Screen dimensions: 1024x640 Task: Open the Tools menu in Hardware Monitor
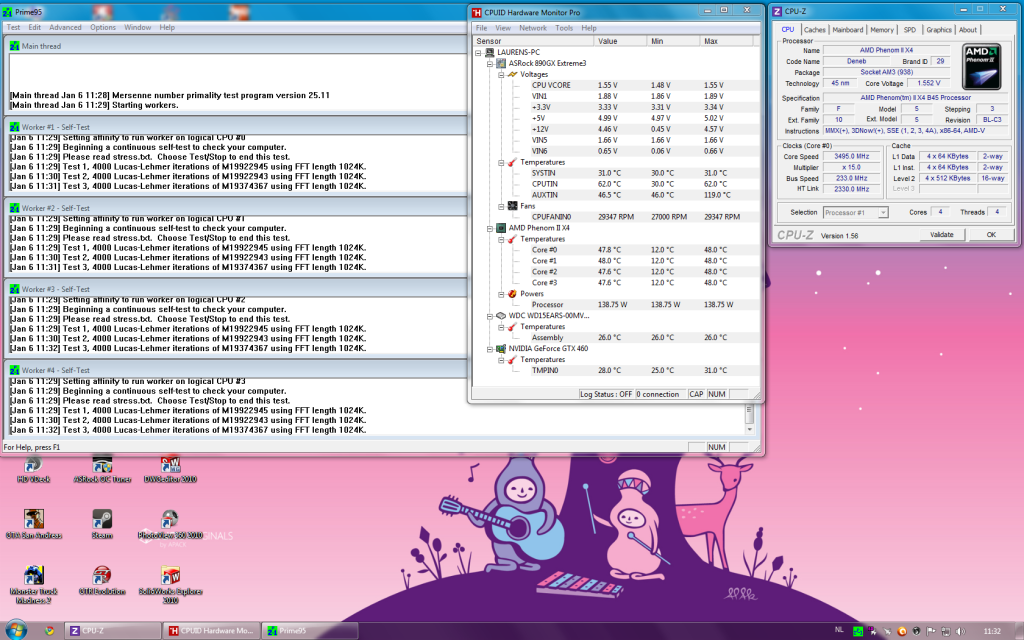click(x=564, y=28)
